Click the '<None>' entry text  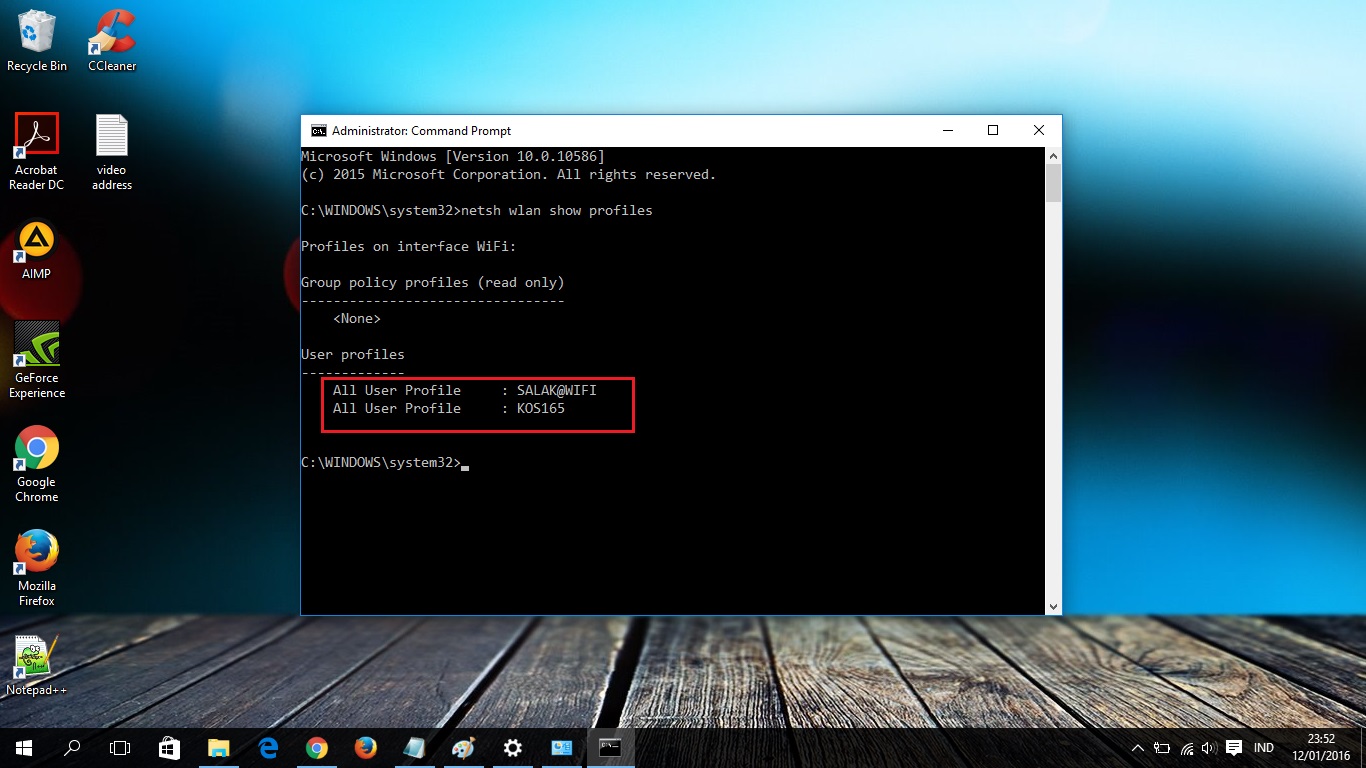click(x=357, y=318)
